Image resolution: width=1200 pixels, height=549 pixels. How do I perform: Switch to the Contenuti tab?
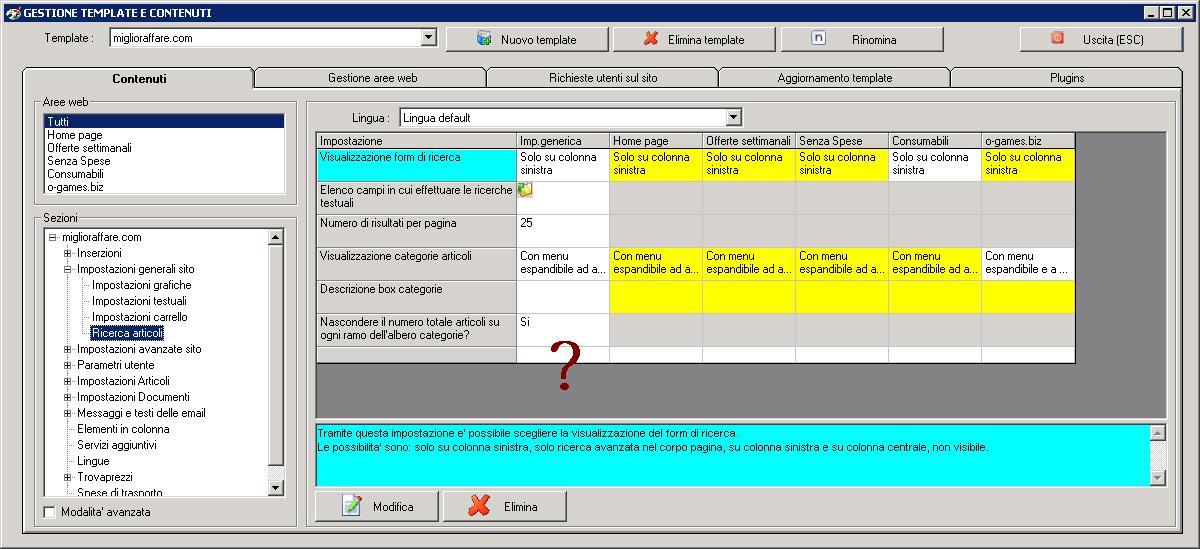click(x=139, y=78)
